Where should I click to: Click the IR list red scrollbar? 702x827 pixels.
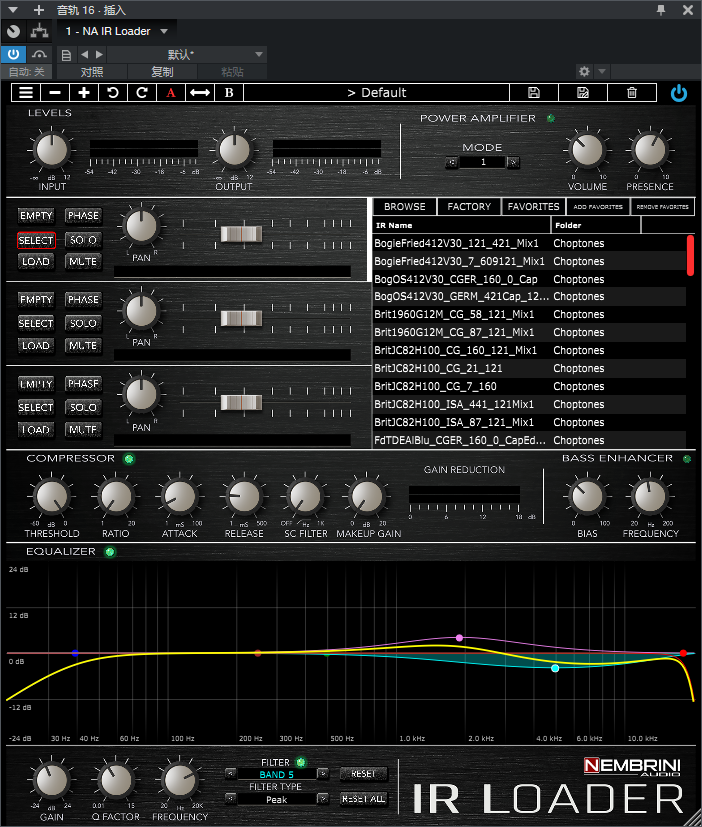coord(690,256)
